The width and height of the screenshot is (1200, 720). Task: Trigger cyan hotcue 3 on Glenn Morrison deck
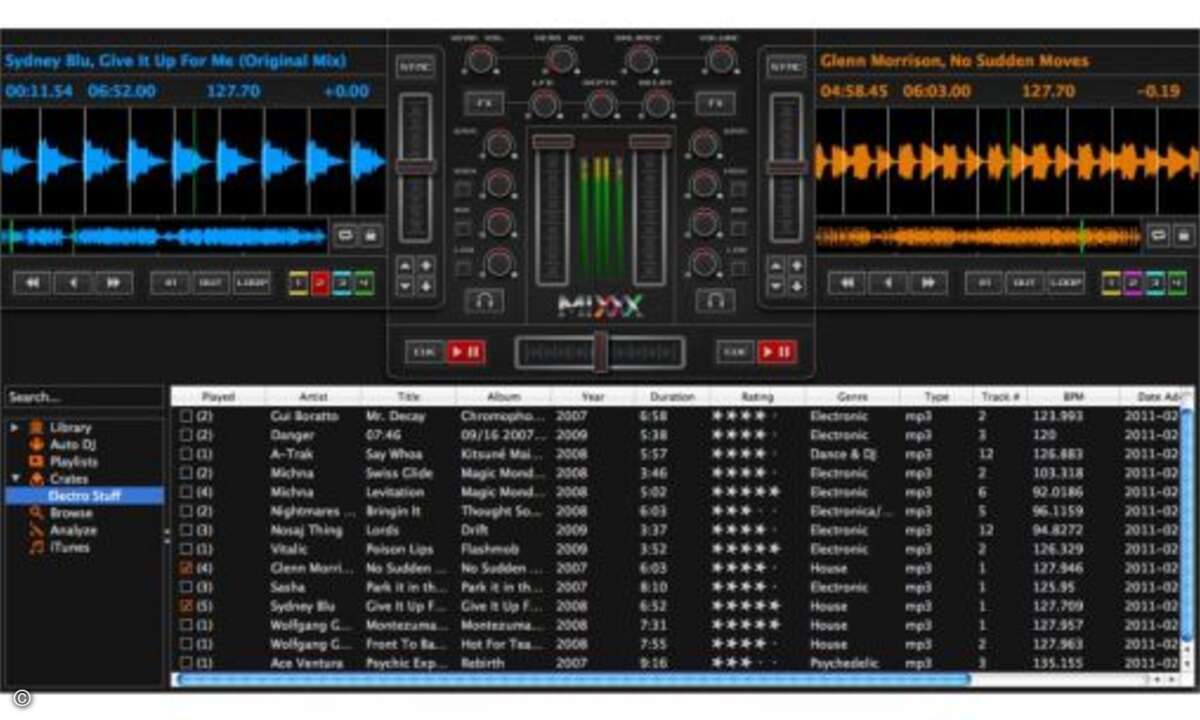(1156, 283)
